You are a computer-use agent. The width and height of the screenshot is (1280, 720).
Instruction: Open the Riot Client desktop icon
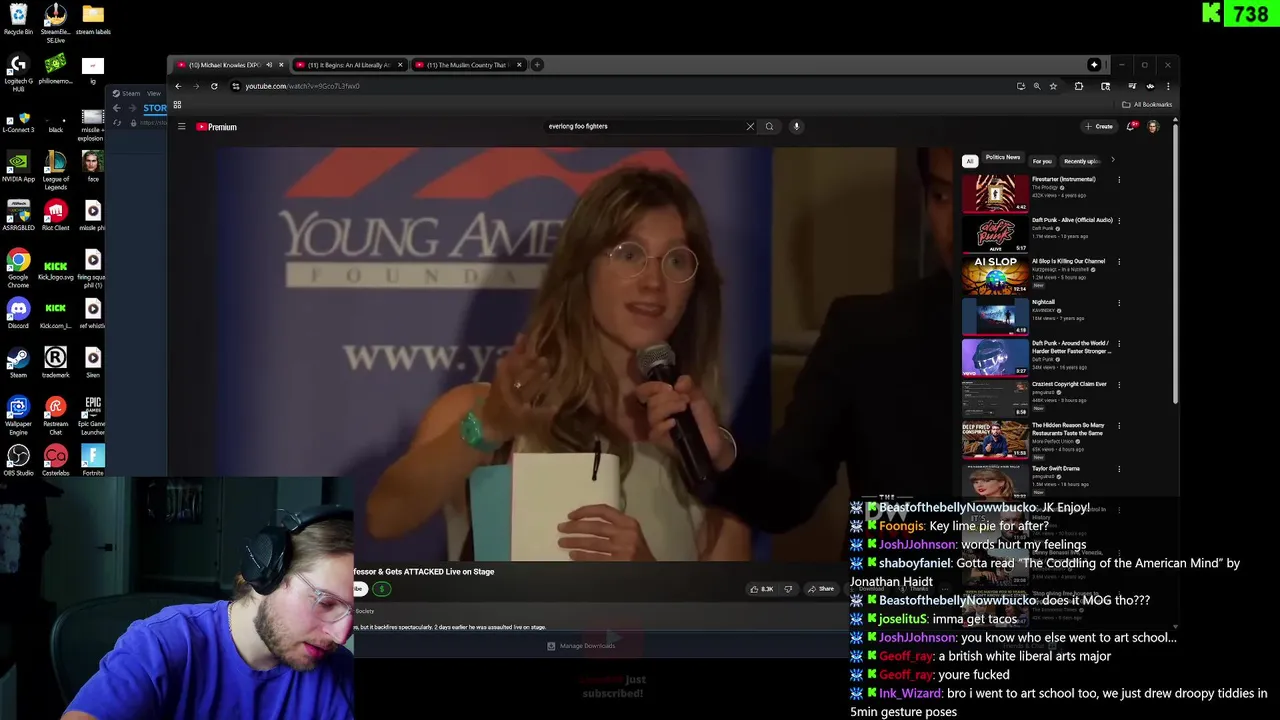tap(55, 216)
